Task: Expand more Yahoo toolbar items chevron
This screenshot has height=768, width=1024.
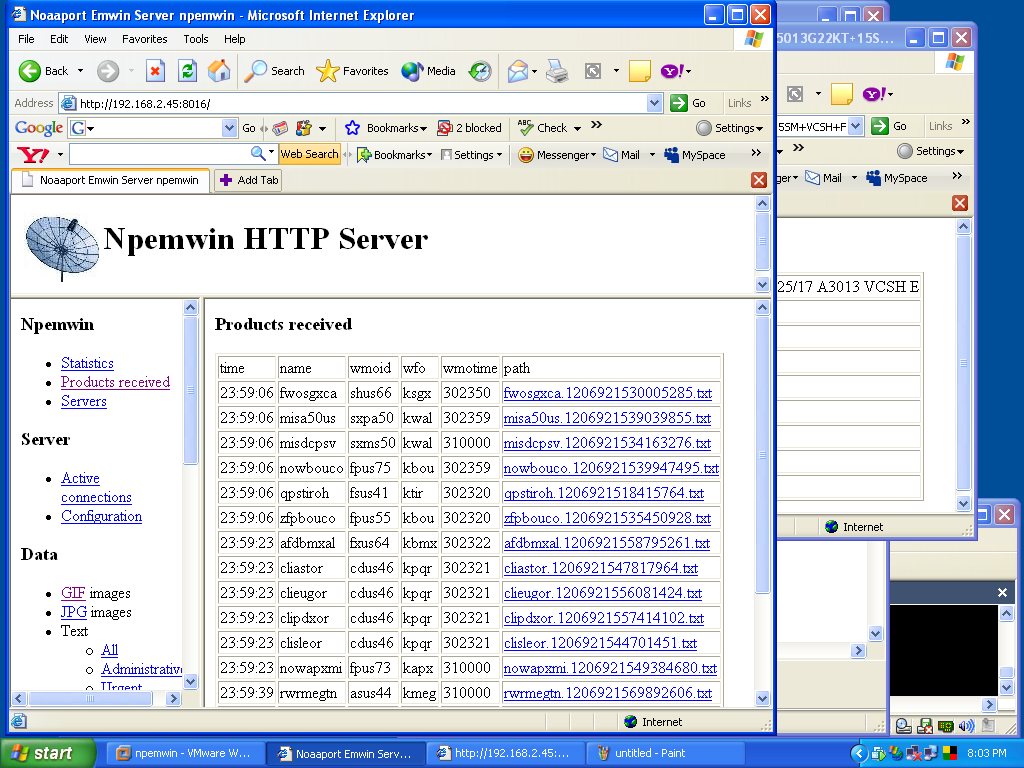Action: 756,153
